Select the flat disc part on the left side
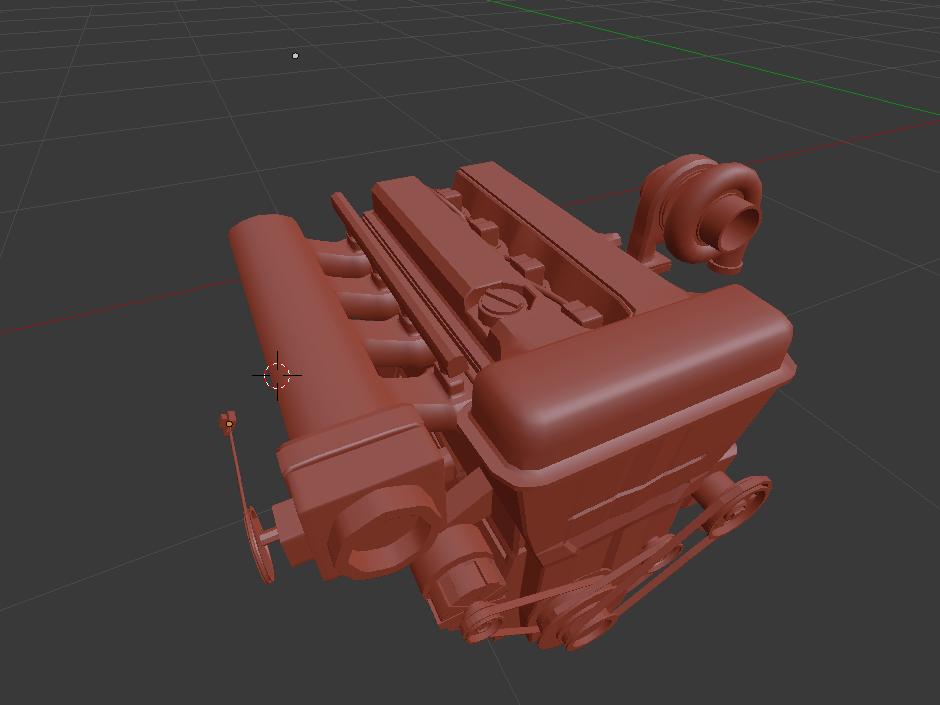This screenshot has width=940, height=705. pyautogui.click(x=258, y=544)
